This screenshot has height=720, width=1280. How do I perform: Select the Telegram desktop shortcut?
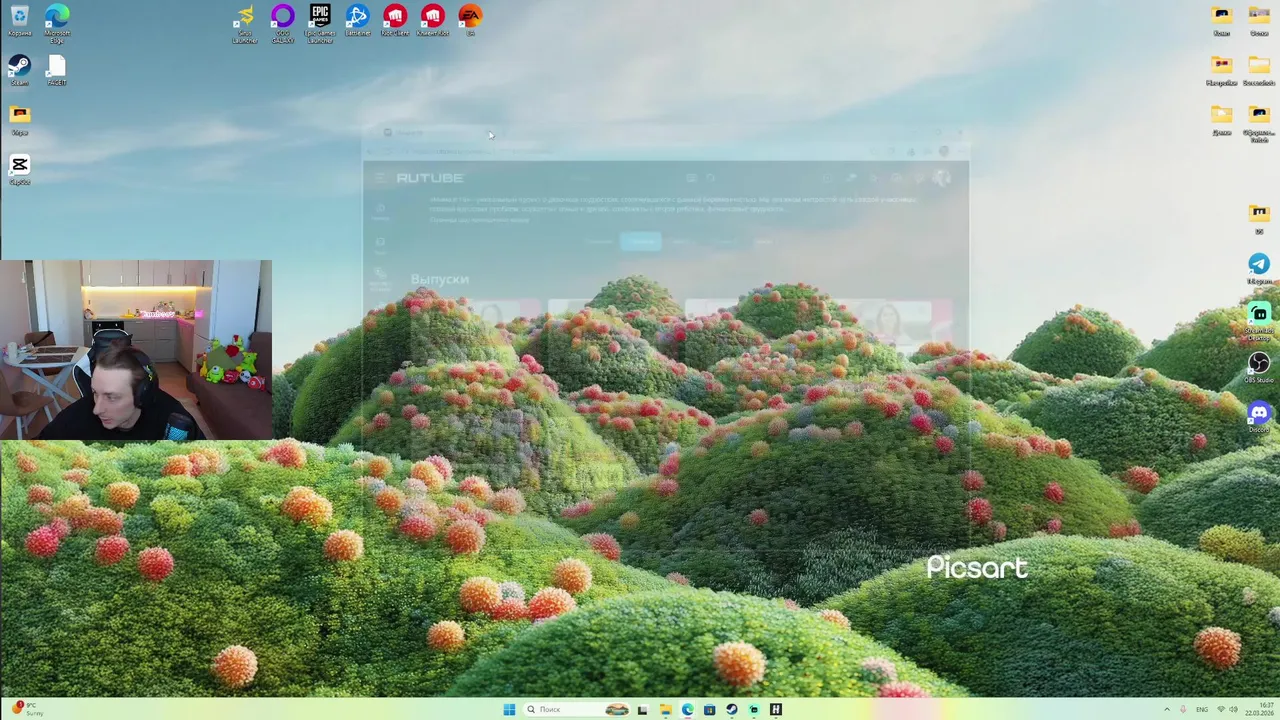tap(1259, 268)
